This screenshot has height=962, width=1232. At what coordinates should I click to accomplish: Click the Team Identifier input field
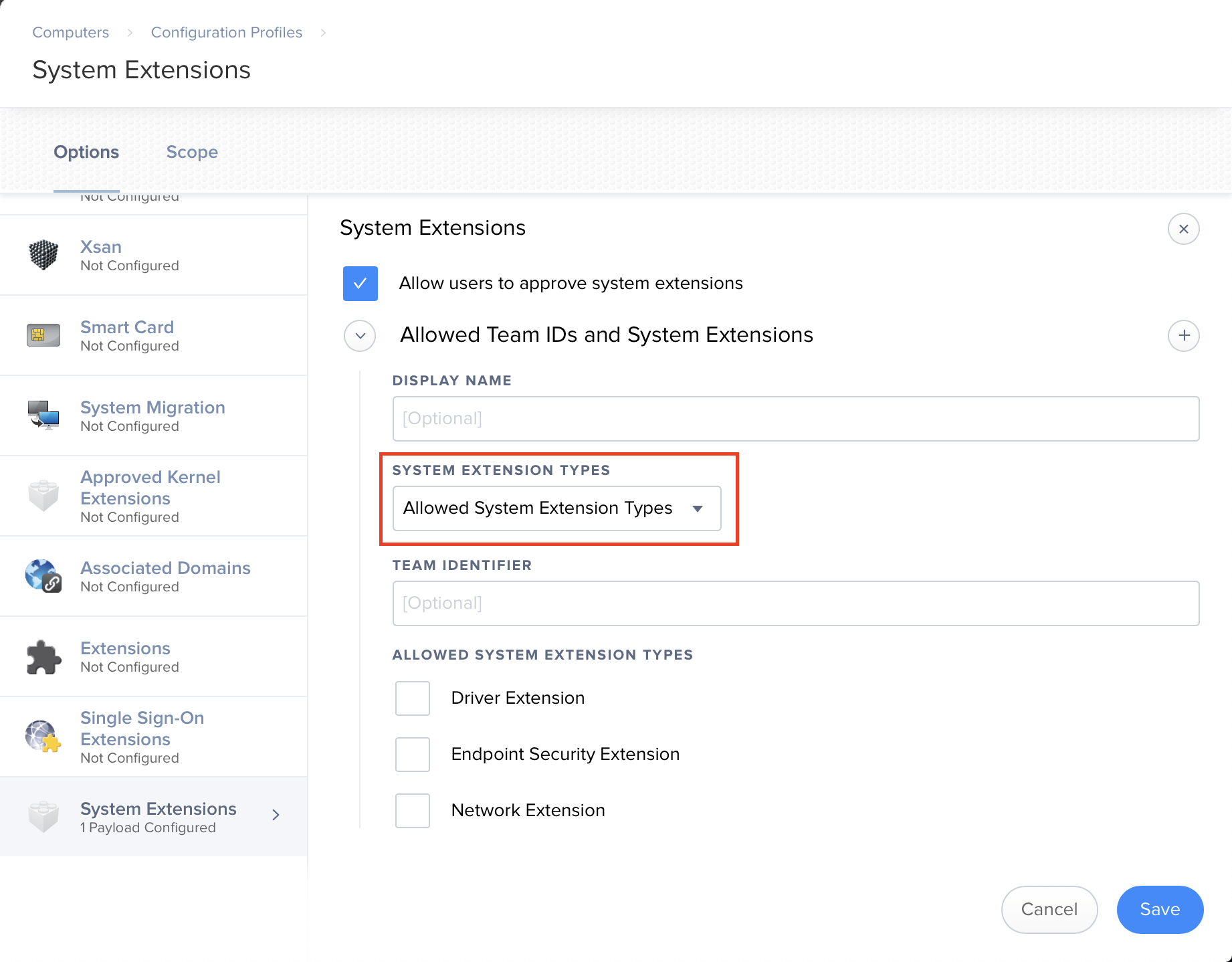tap(795, 603)
